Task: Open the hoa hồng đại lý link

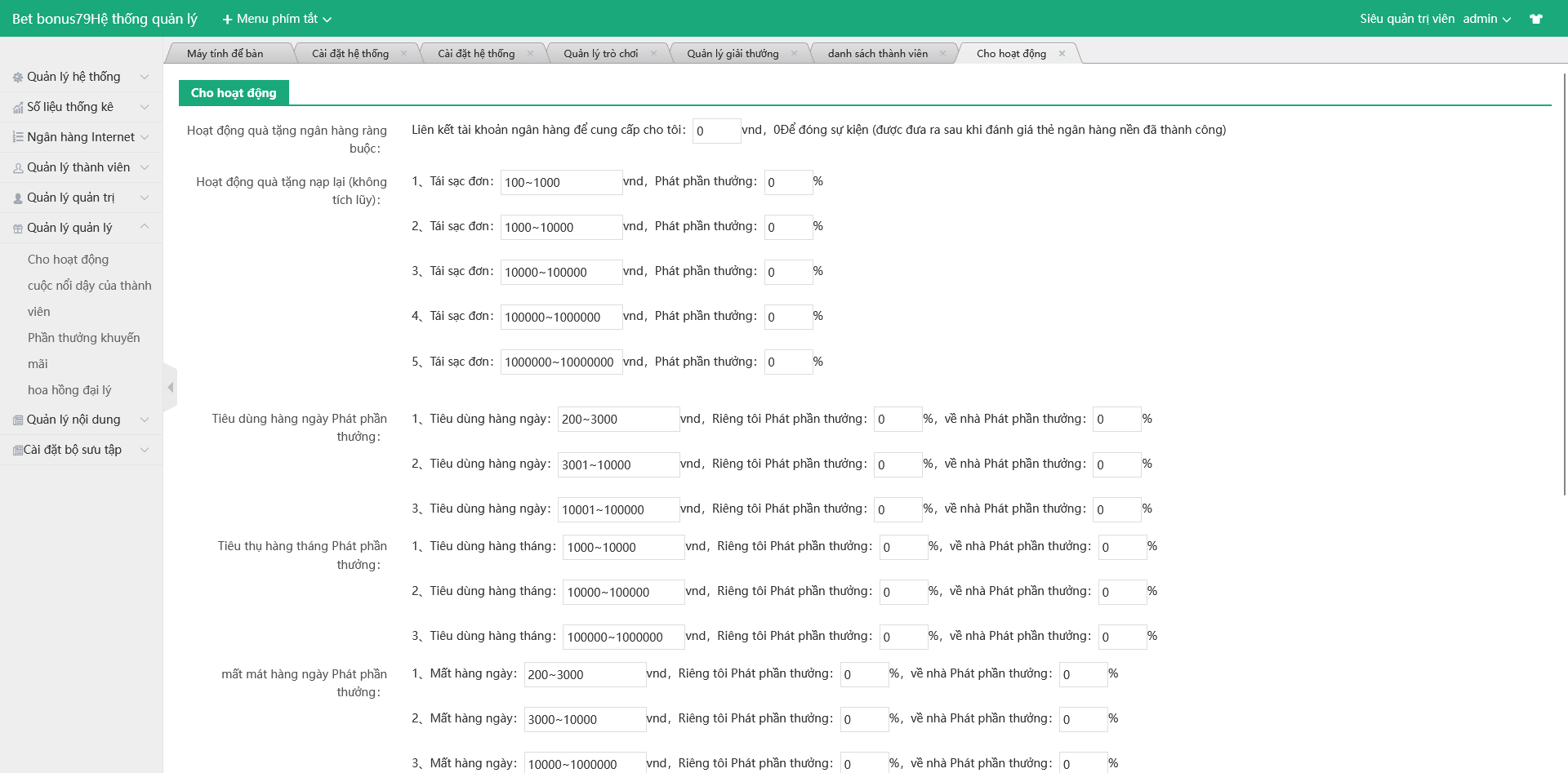Action: click(x=69, y=390)
